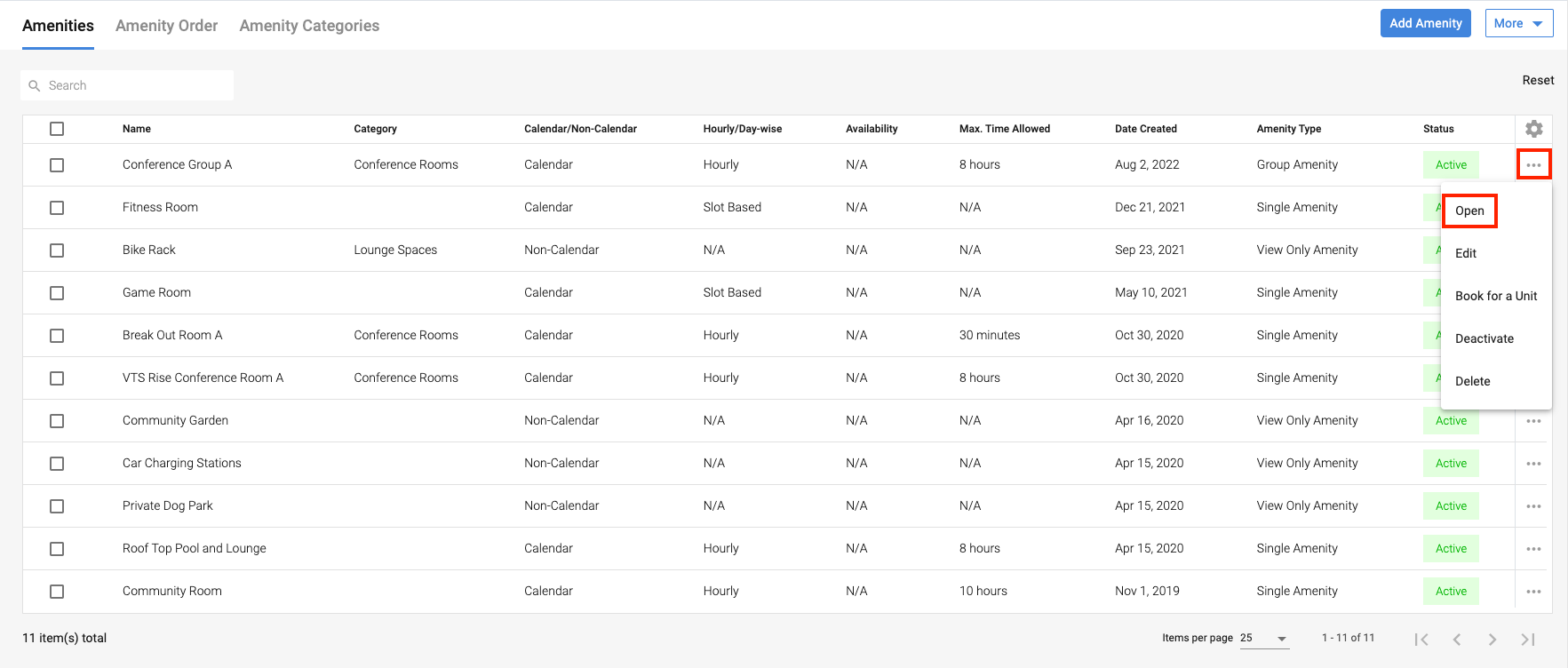
Task: Open the Items per page dropdown
Action: pyautogui.click(x=1264, y=639)
